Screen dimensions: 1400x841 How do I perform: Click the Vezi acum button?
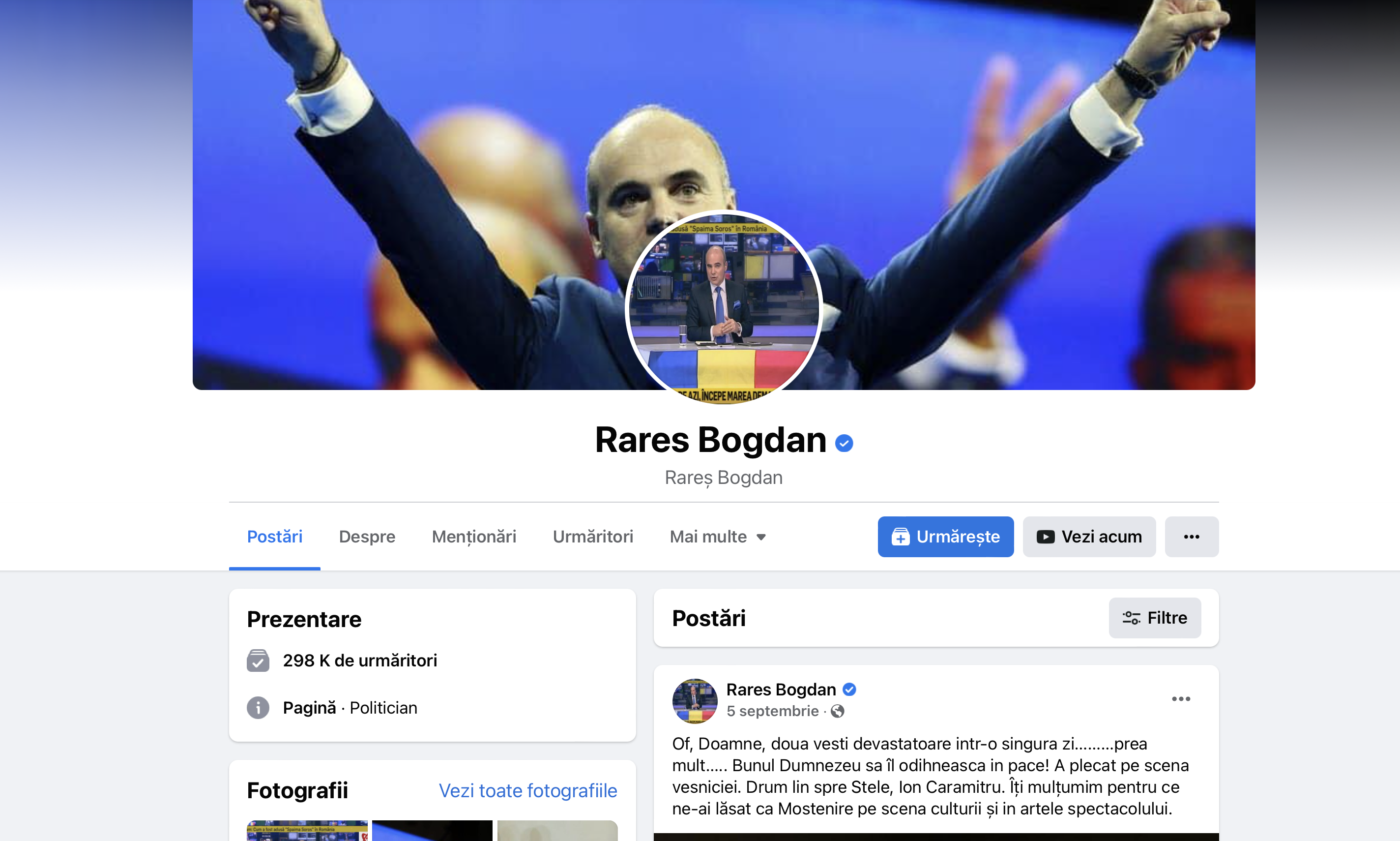(1089, 537)
